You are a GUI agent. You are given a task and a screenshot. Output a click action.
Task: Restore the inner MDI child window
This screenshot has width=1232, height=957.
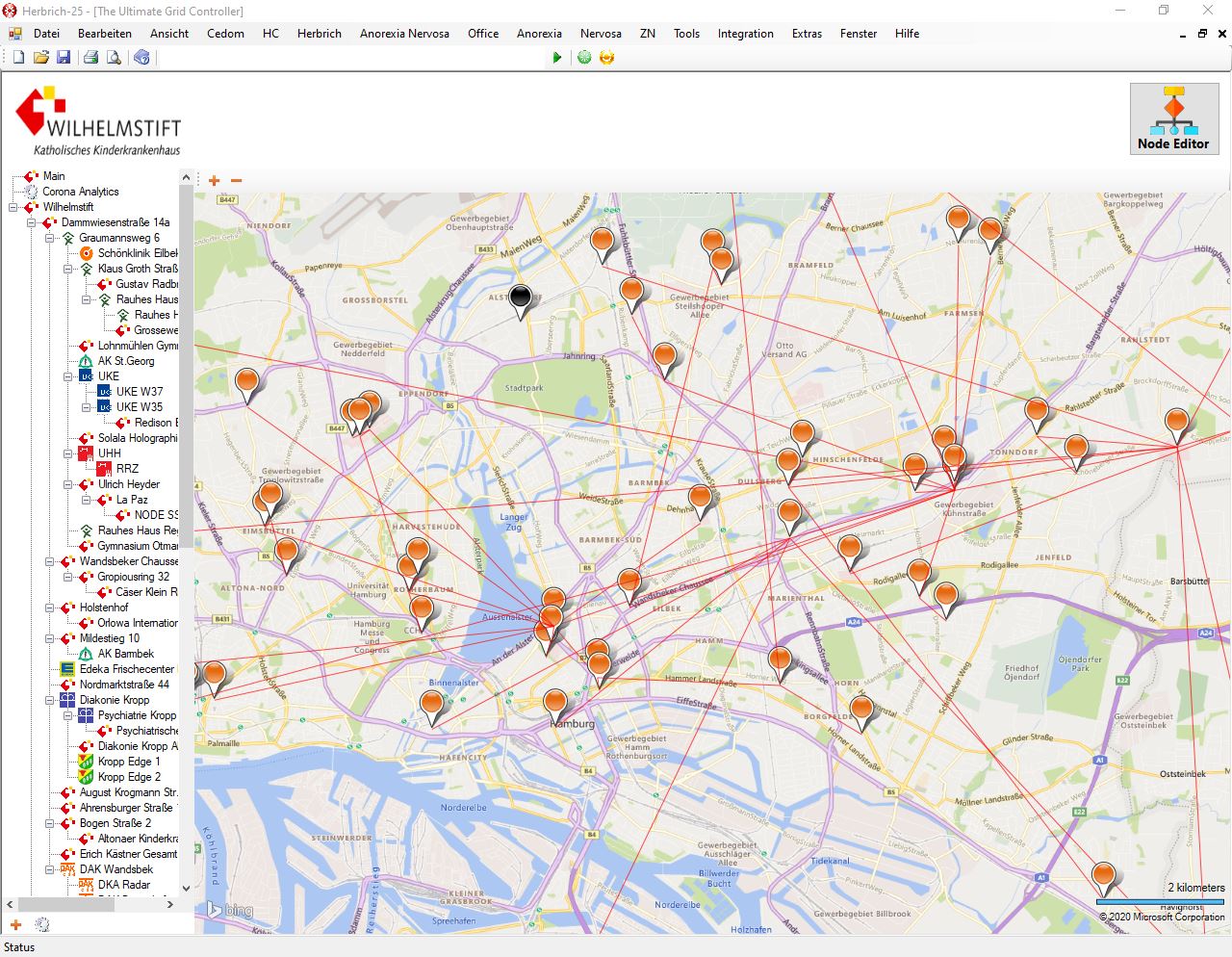coord(1202,34)
